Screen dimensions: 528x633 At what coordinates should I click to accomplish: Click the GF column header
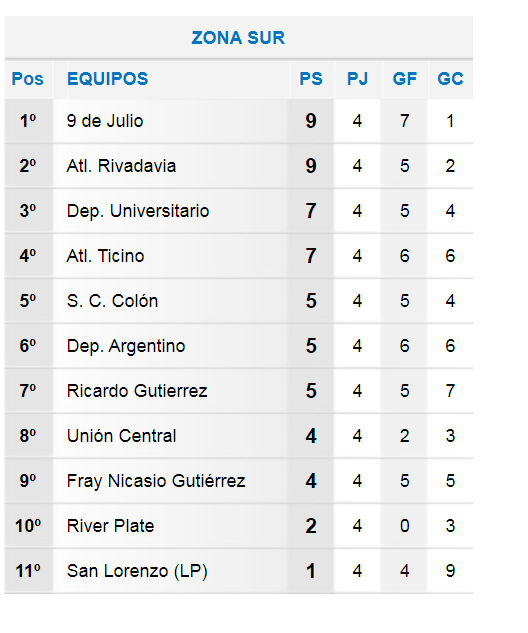click(404, 79)
